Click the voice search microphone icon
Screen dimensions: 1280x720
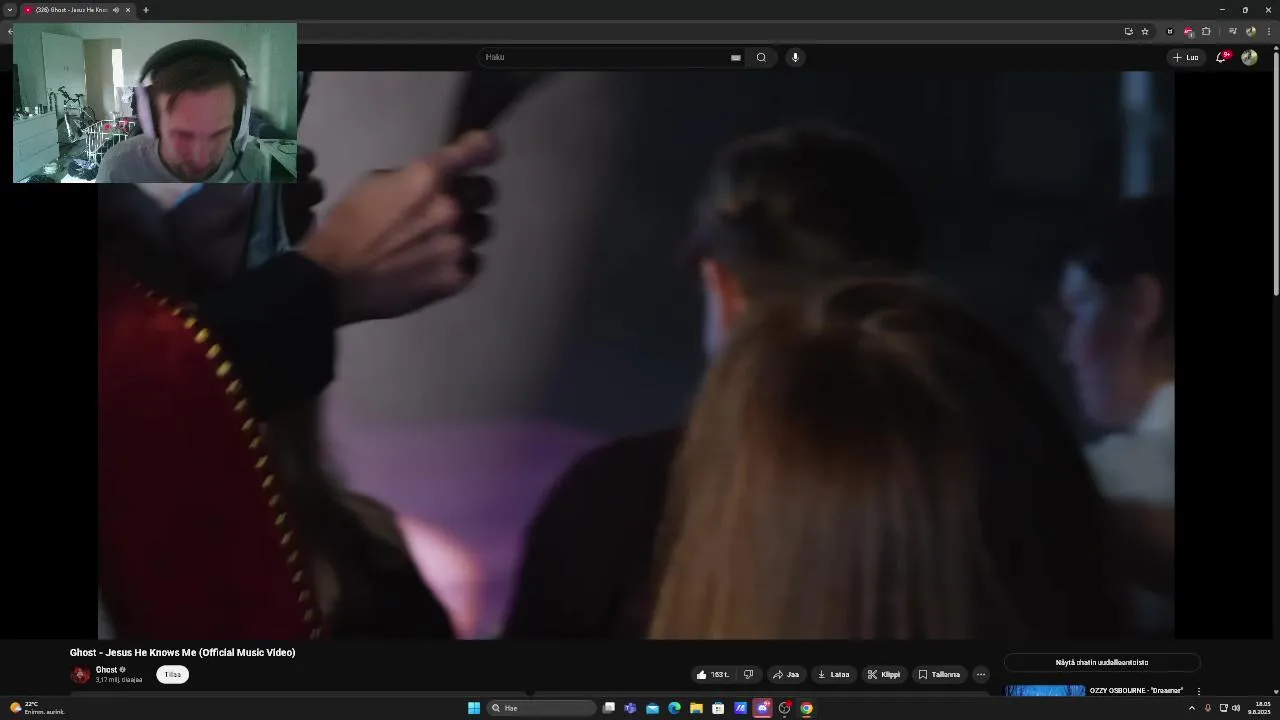[795, 57]
